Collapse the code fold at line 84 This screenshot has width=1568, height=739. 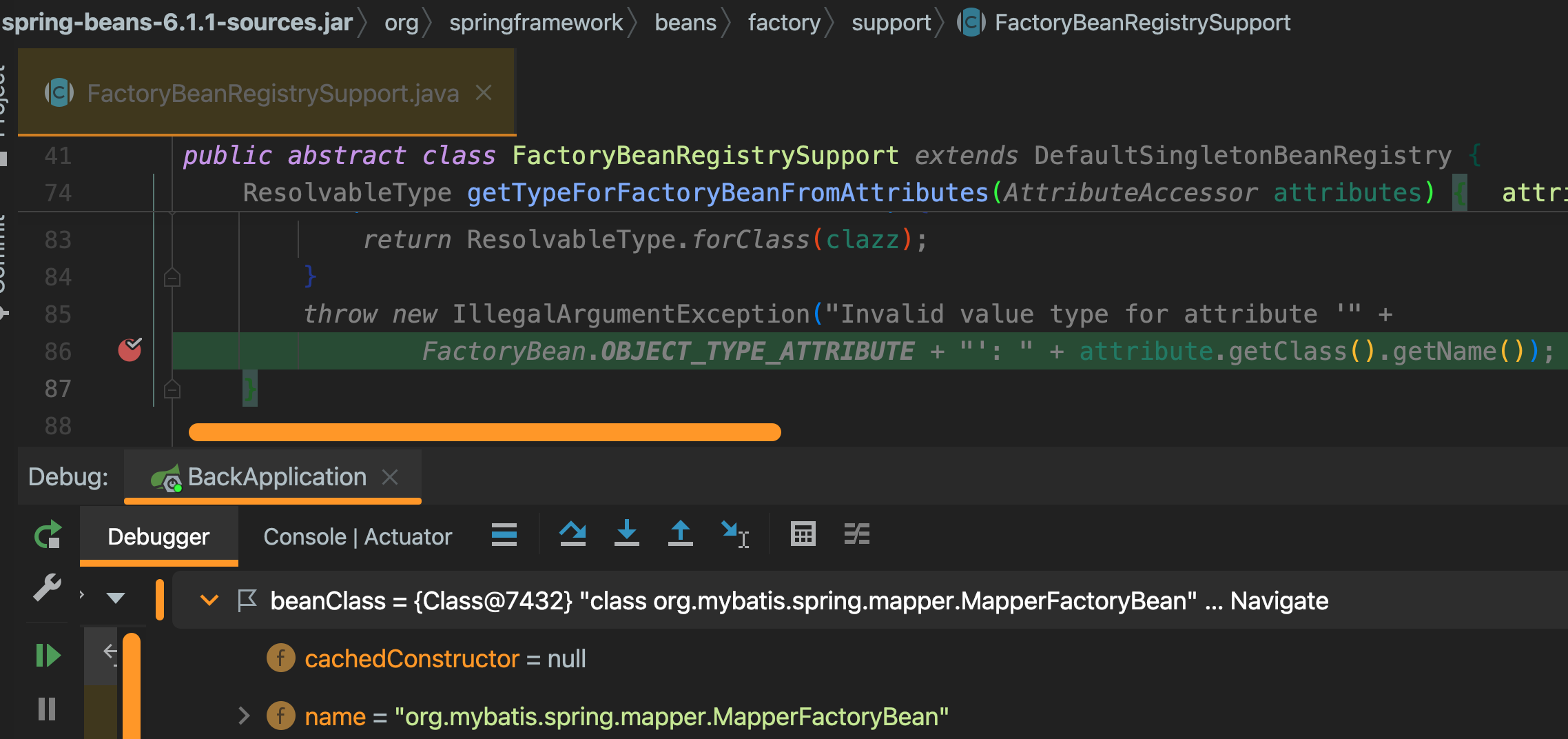click(x=171, y=277)
